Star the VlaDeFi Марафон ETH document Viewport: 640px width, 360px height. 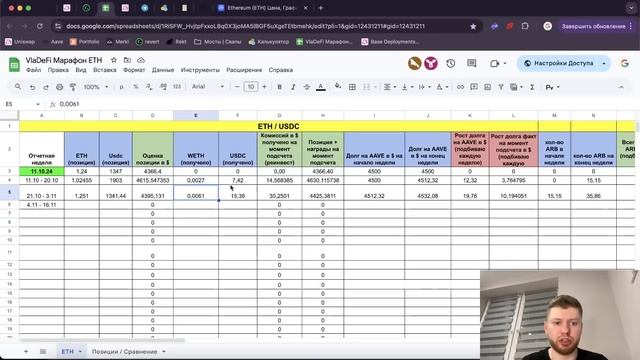tap(114, 60)
